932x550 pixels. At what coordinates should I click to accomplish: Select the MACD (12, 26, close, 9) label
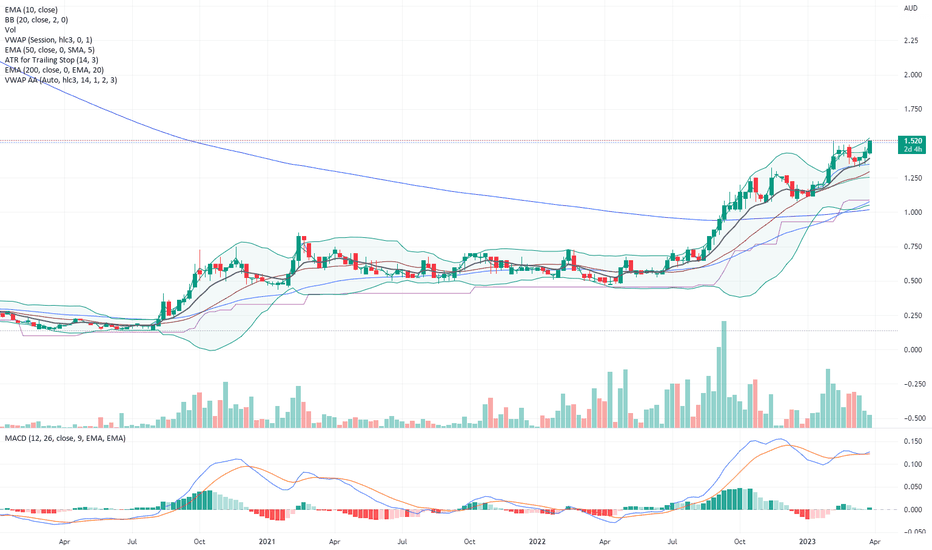coord(65,438)
